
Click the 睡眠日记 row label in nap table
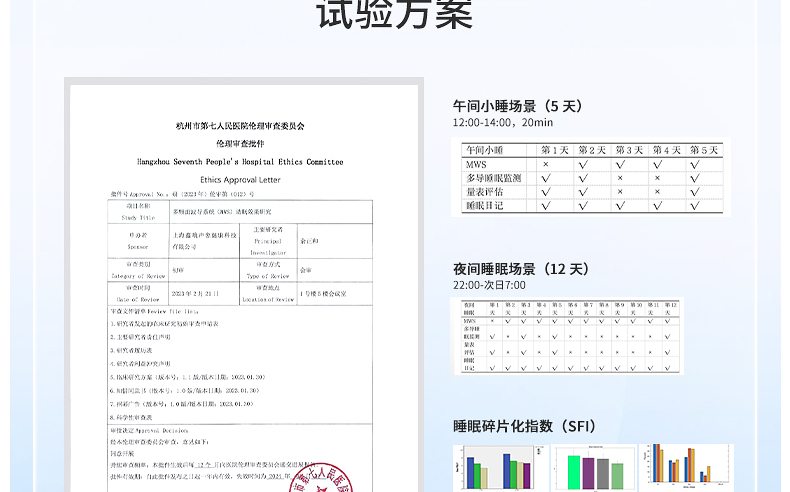[x=485, y=205]
